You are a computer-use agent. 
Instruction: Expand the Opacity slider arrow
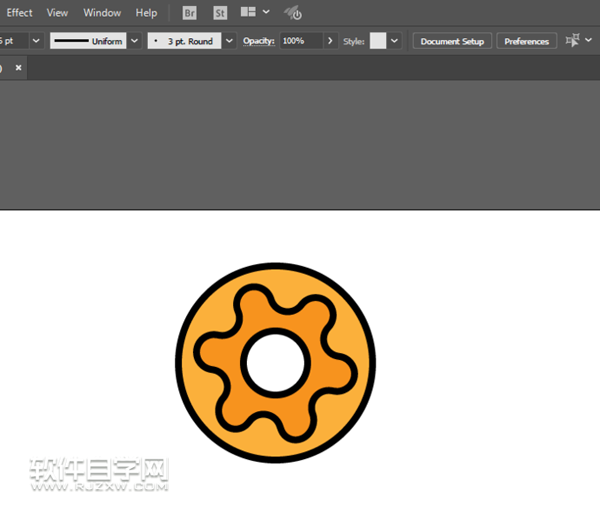click(330, 41)
